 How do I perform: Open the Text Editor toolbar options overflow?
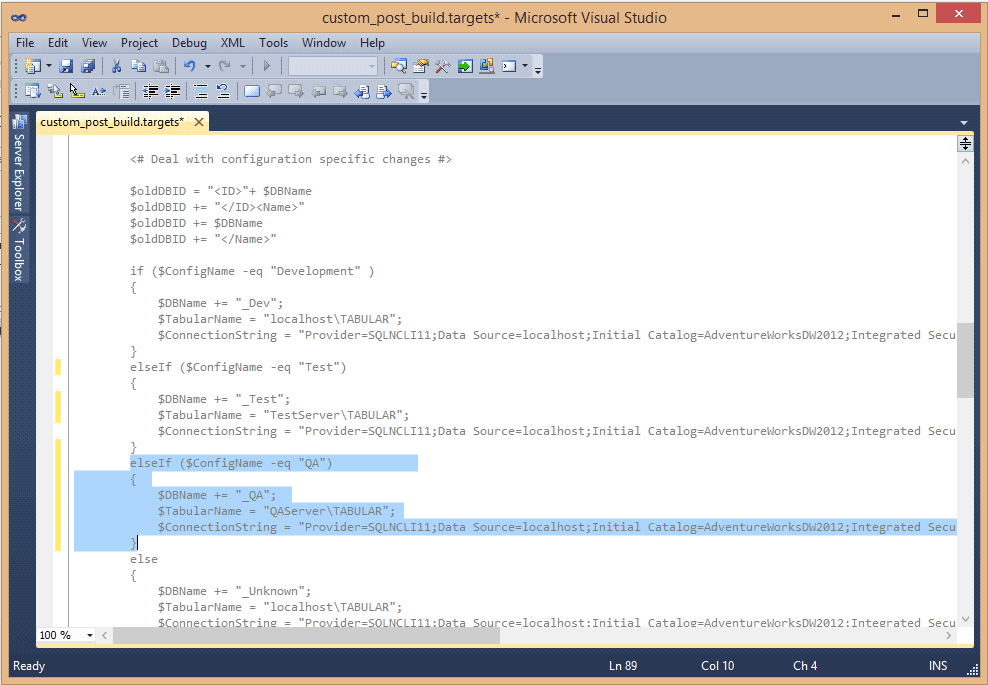pyautogui.click(x=424, y=94)
